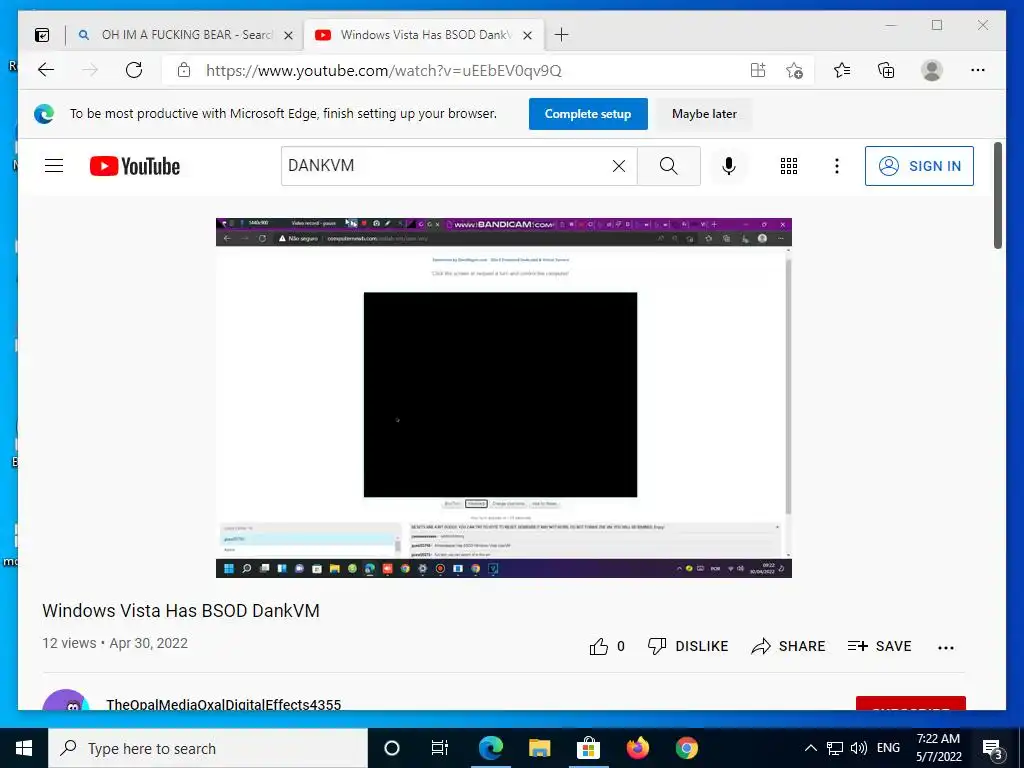Clear the DANKVM search text
The width and height of the screenshot is (1024, 768).
619,166
